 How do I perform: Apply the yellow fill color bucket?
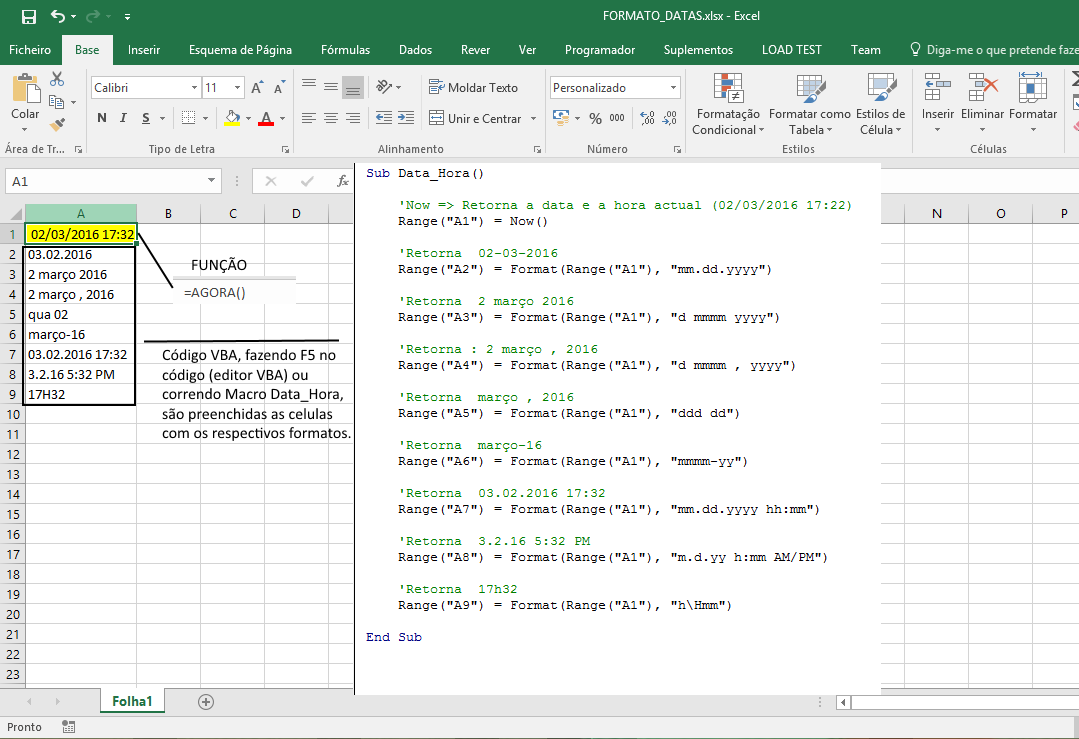(233, 118)
